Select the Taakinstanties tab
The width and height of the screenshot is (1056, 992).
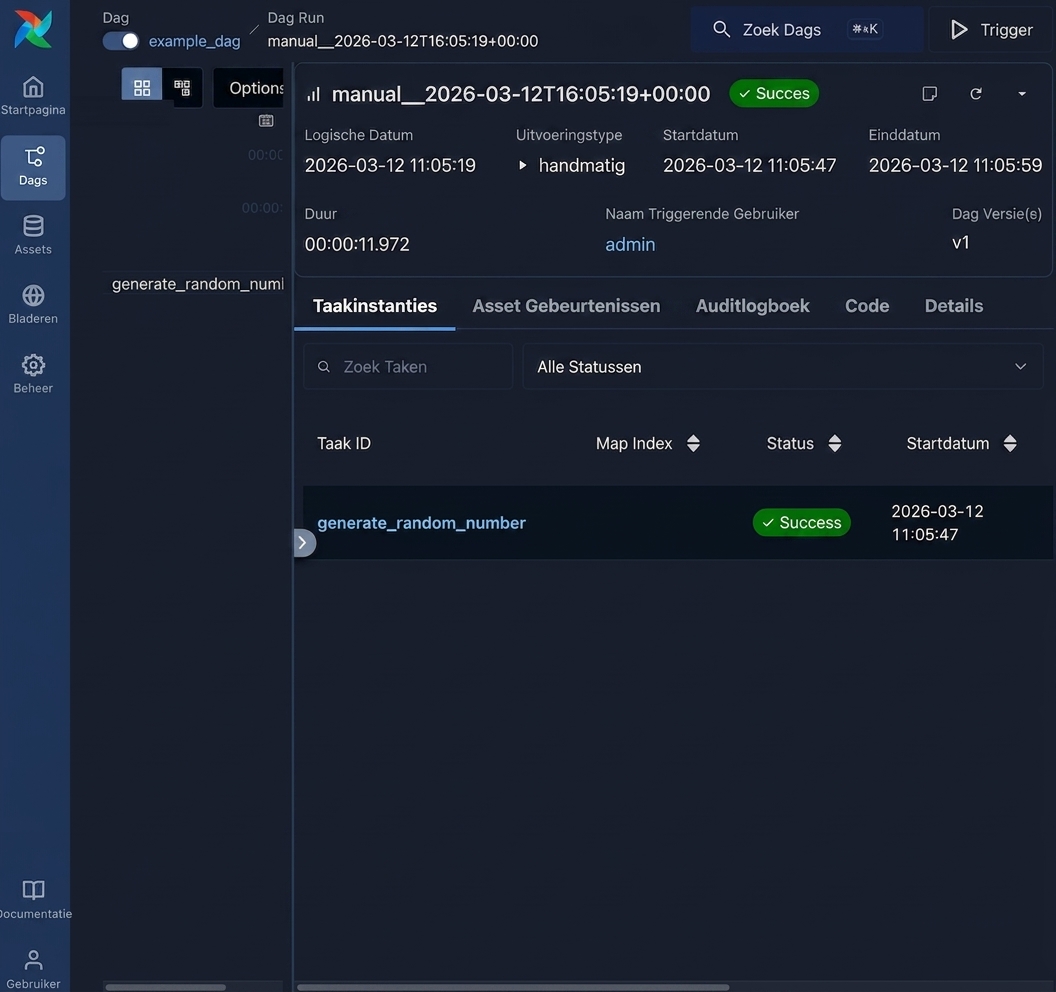coord(375,306)
